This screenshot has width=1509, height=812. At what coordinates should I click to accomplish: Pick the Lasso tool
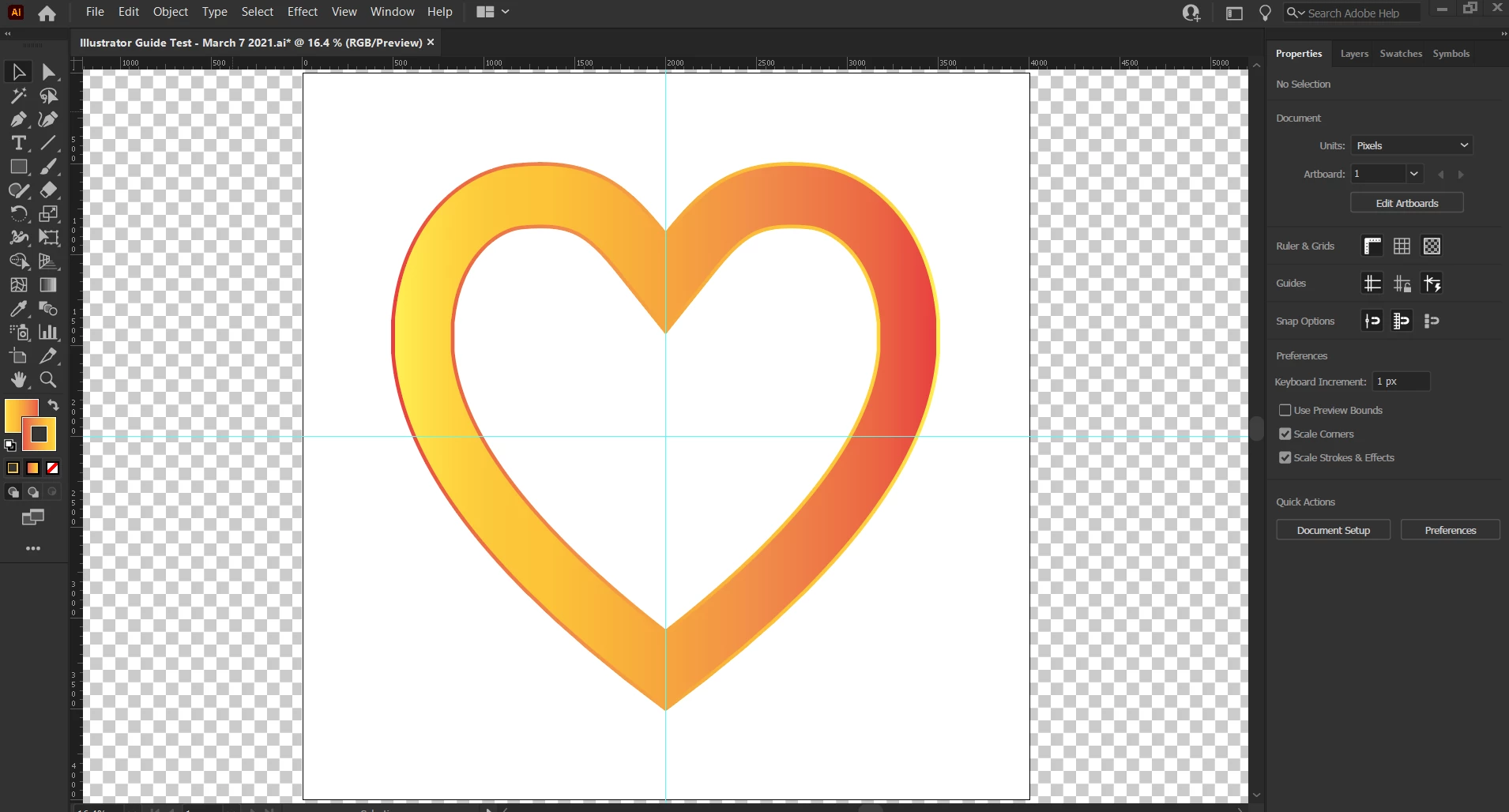[x=48, y=96]
